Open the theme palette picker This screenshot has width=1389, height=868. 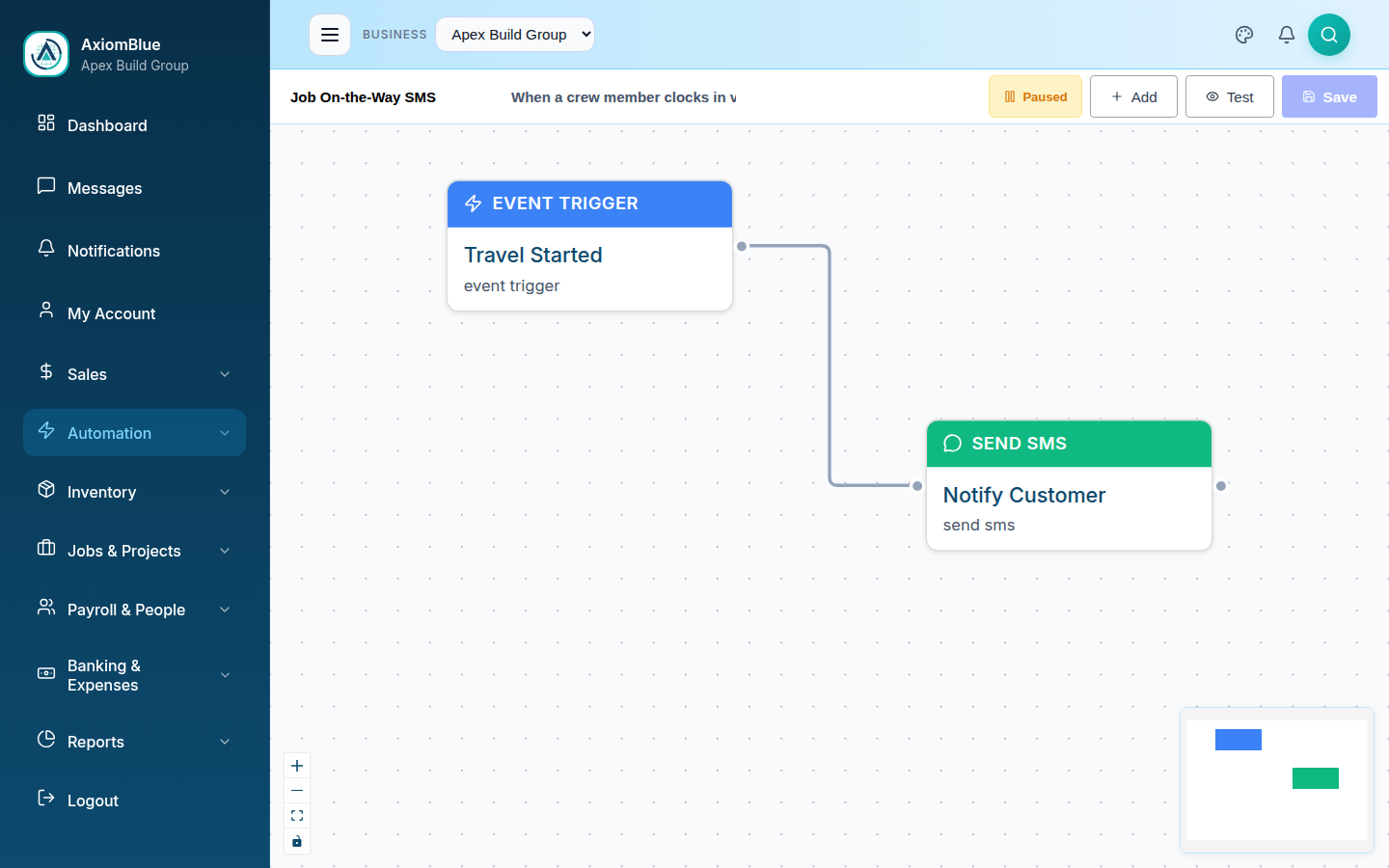[1243, 34]
